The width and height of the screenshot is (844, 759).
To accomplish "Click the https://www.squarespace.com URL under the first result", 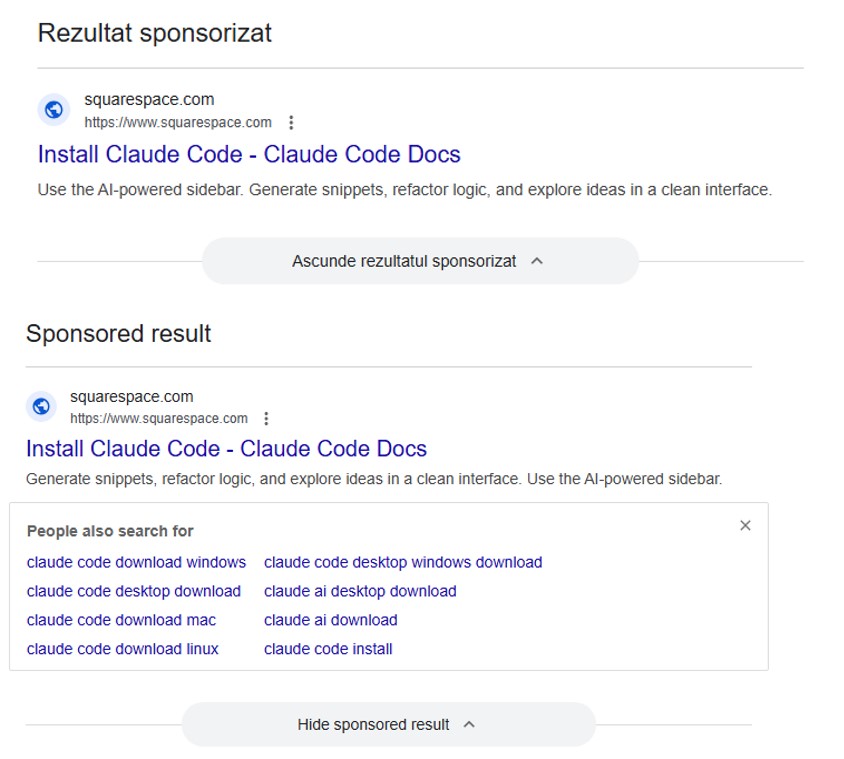I will tap(177, 122).
